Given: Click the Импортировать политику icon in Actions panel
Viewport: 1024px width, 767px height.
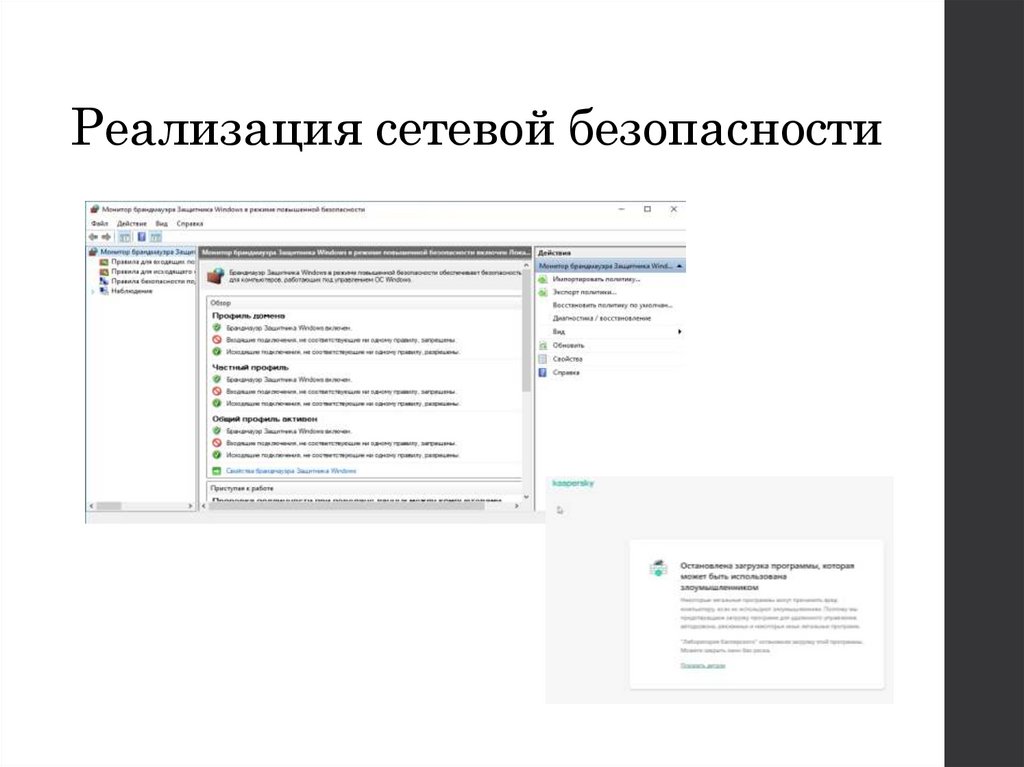Looking at the screenshot, I should pyautogui.click(x=542, y=278).
